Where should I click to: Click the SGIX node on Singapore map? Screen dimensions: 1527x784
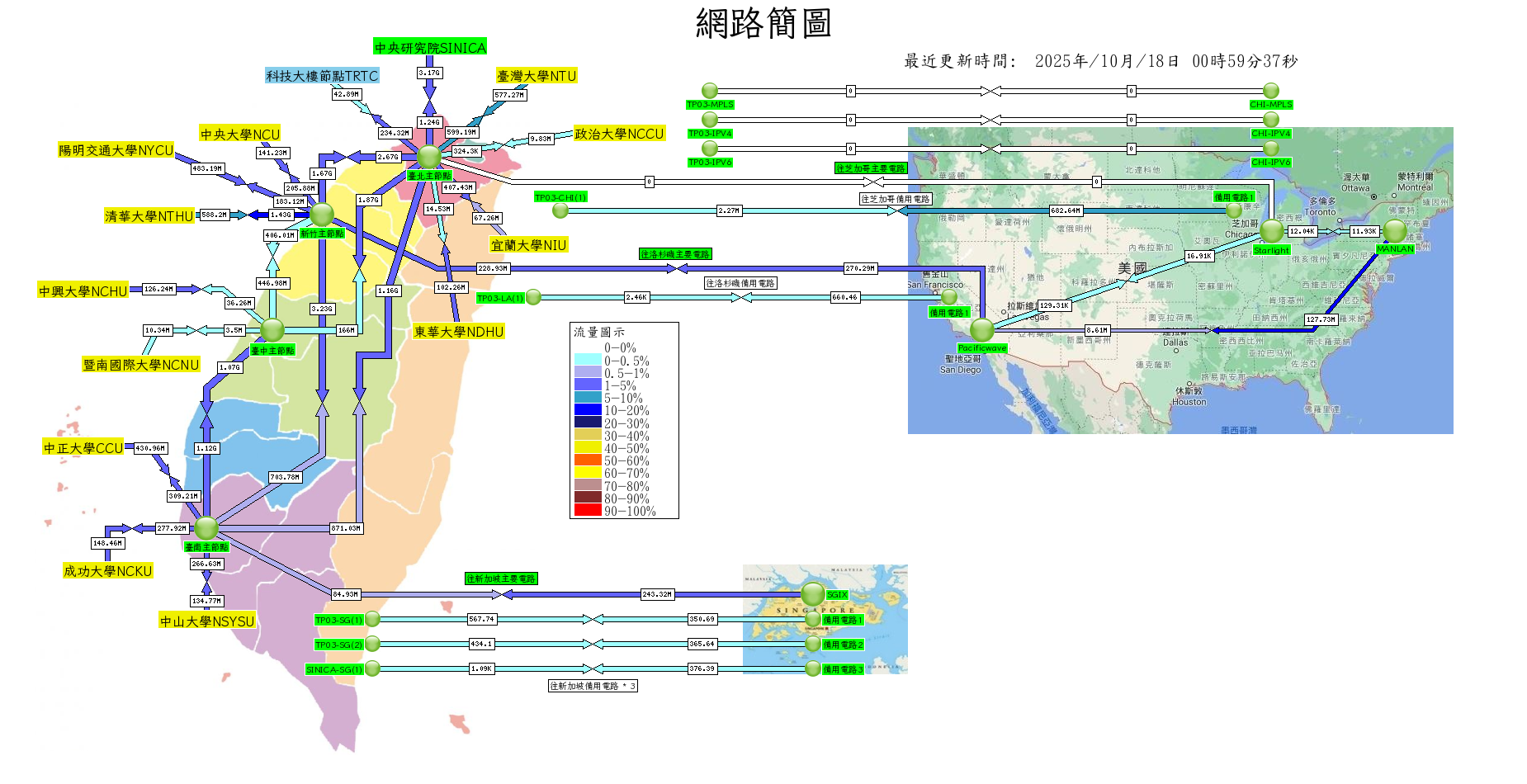813,593
